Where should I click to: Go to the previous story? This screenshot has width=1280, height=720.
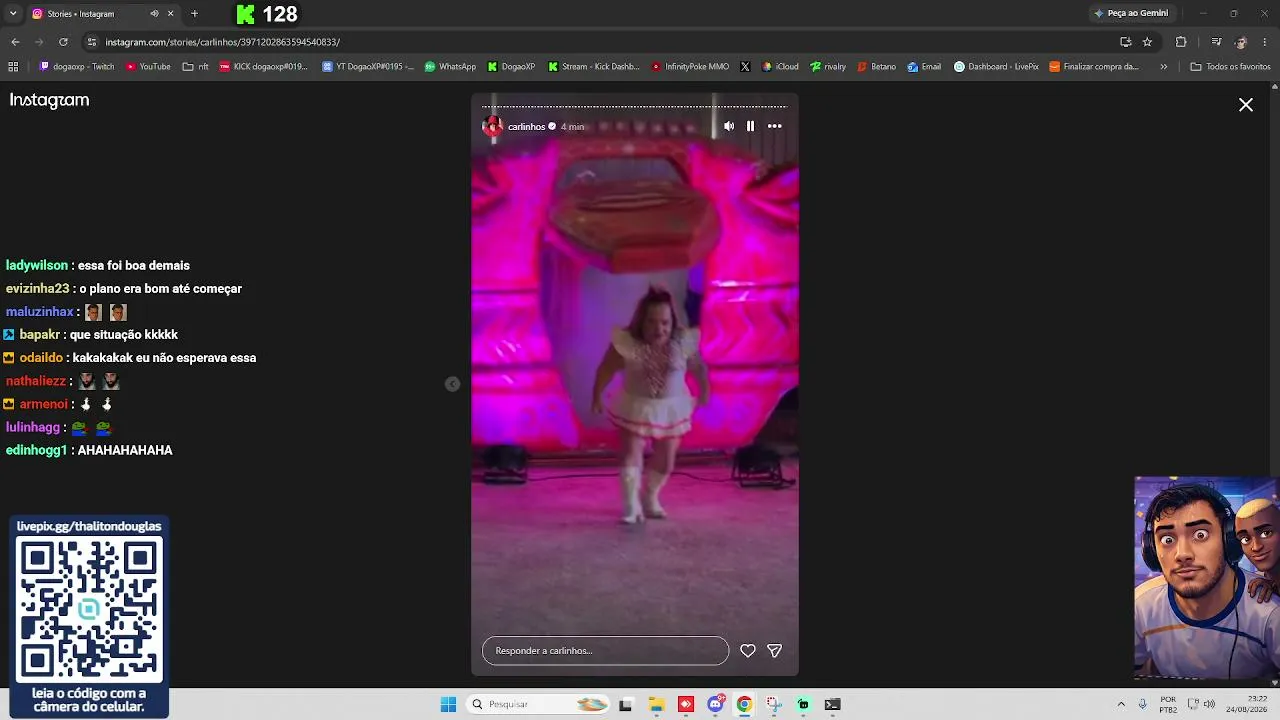pos(452,384)
